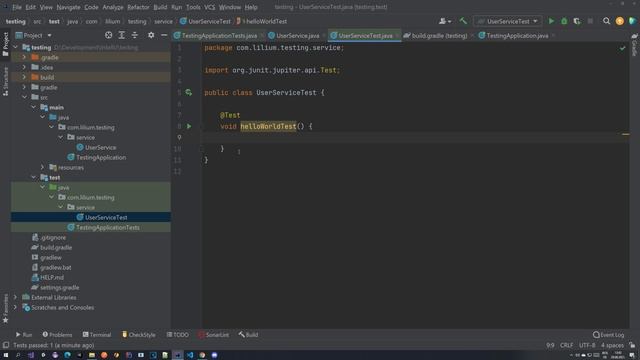The image size is (640, 360).
Task: Open the File menu
Action: tap(17, 7)
